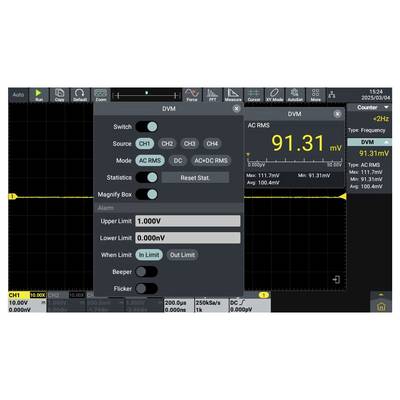
Task: Select CH3 as DVM source
Action: [x=189, y=144]
